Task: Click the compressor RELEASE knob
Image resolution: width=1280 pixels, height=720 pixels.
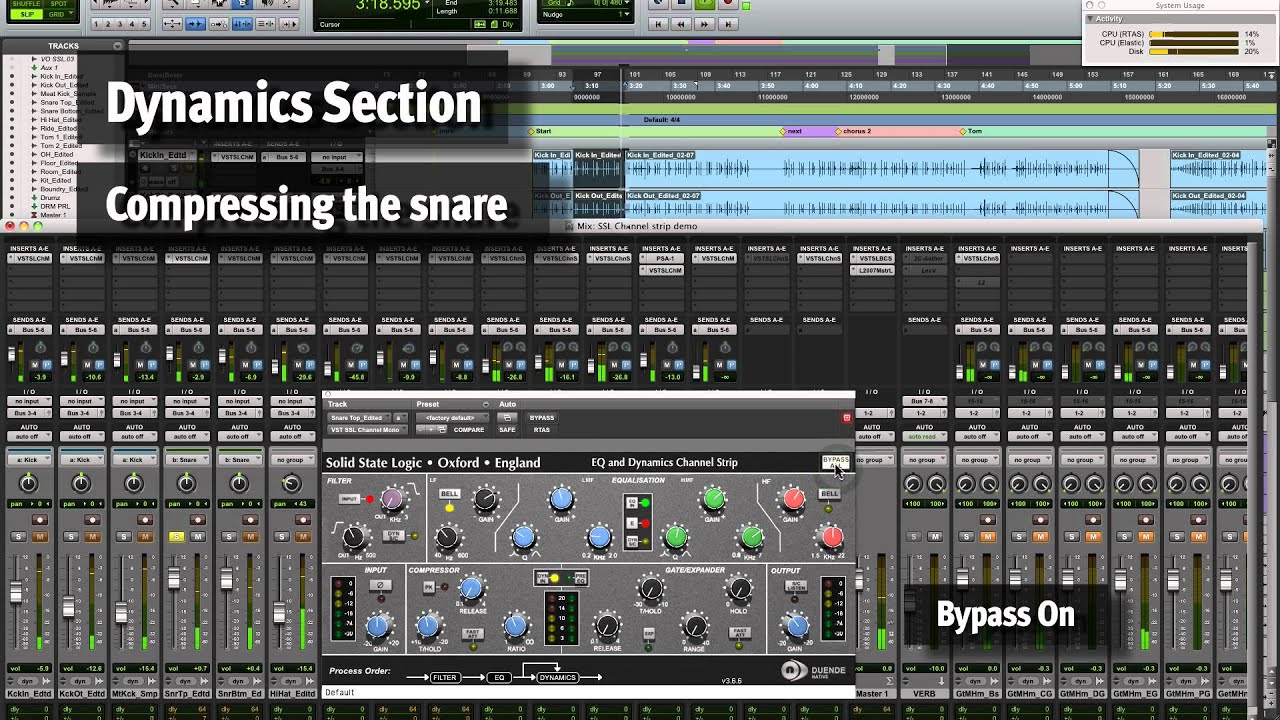Action: coord(472,588)
